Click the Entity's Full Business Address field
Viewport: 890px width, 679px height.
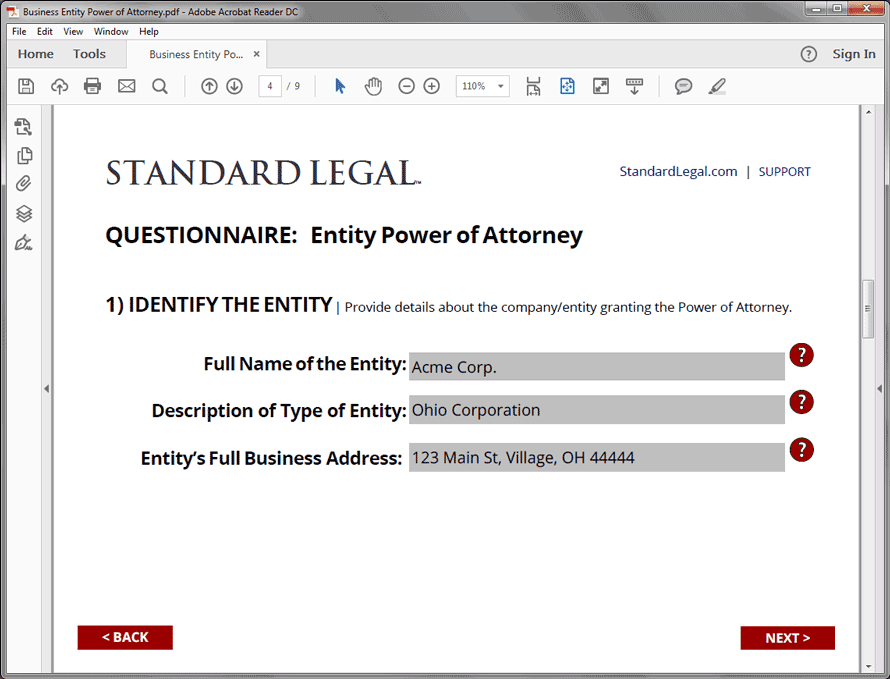(597, 458)
